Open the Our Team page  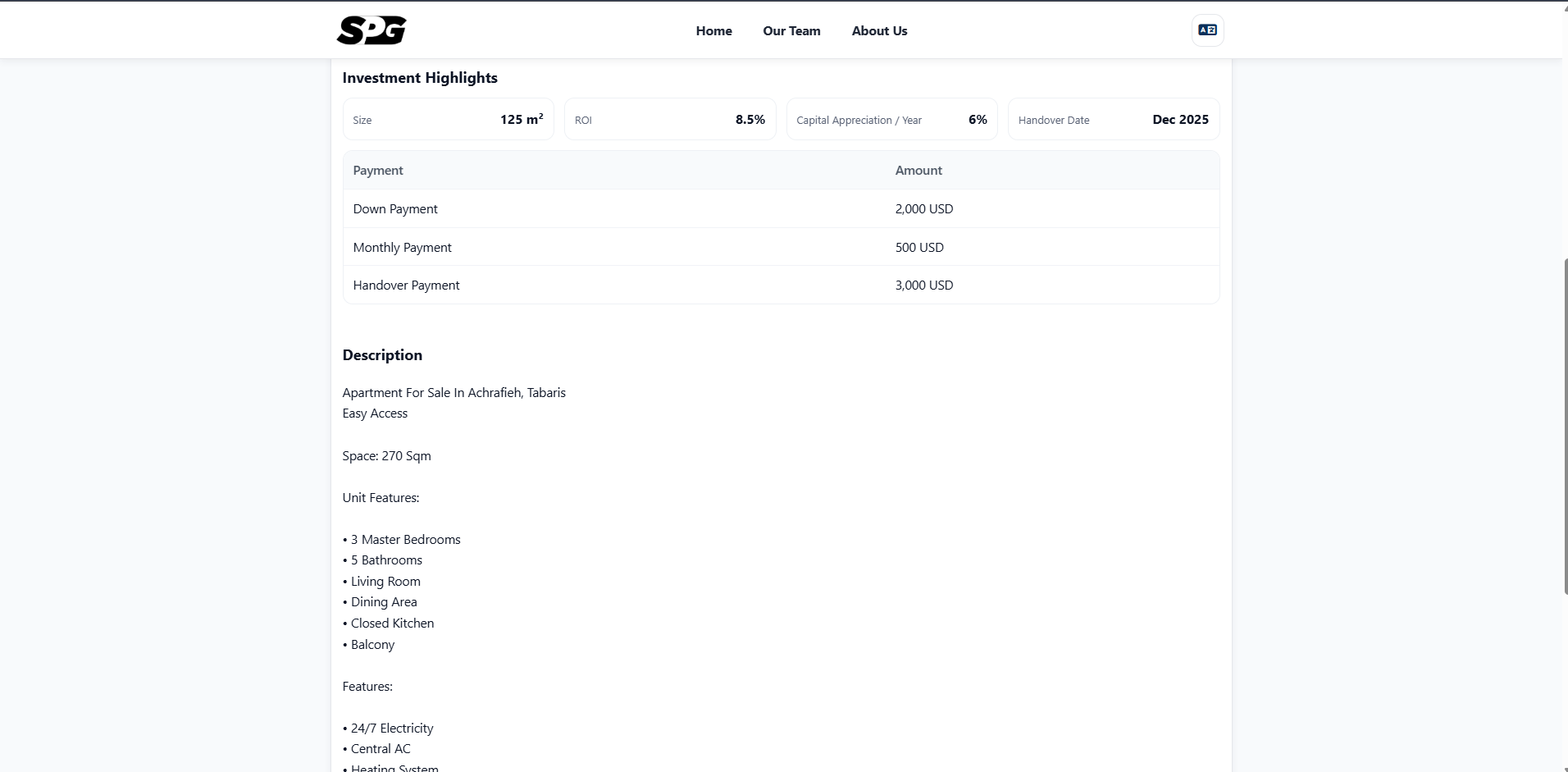791,31
